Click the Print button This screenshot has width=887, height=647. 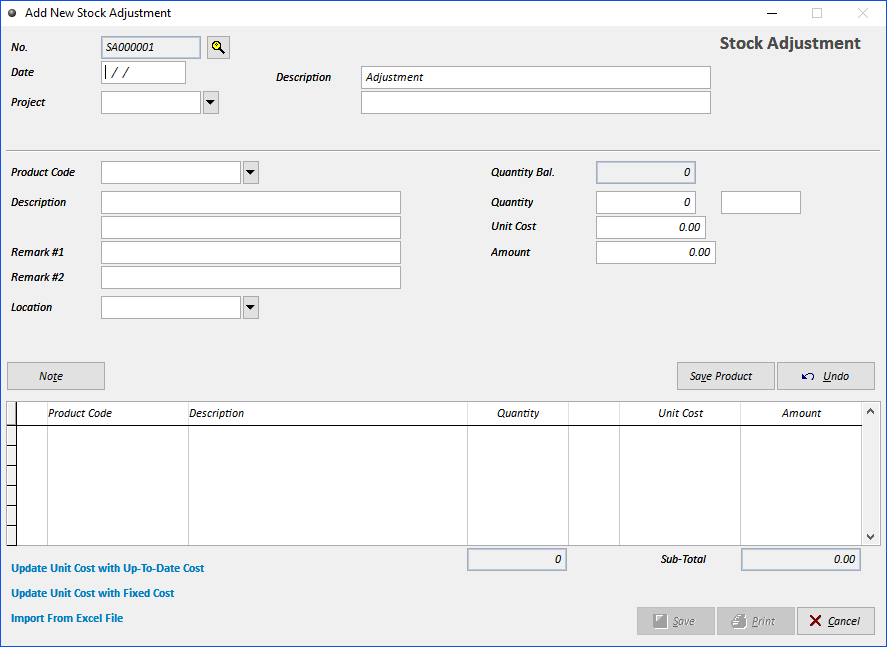pyautogui.click(x=755, y=621)
